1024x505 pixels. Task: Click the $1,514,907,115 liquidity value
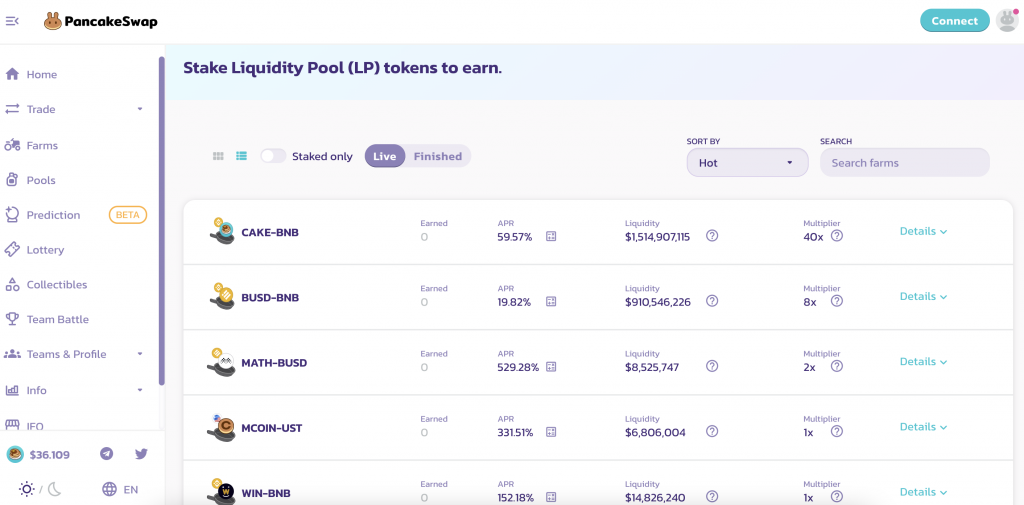point(657,236)
